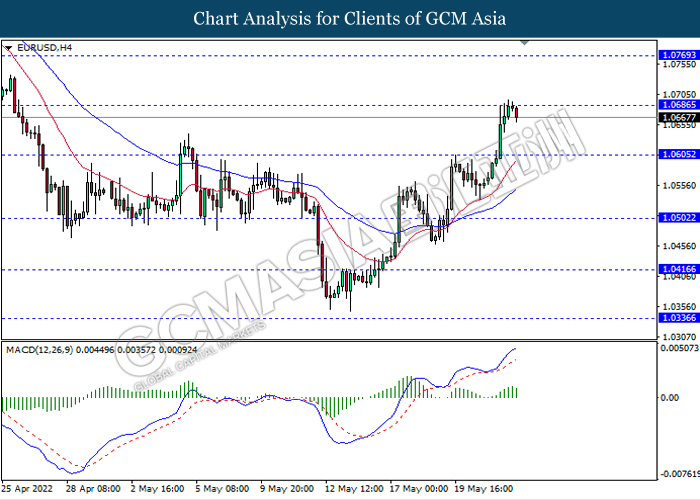Click the 19 May 16:00 time label

[483, 489]
